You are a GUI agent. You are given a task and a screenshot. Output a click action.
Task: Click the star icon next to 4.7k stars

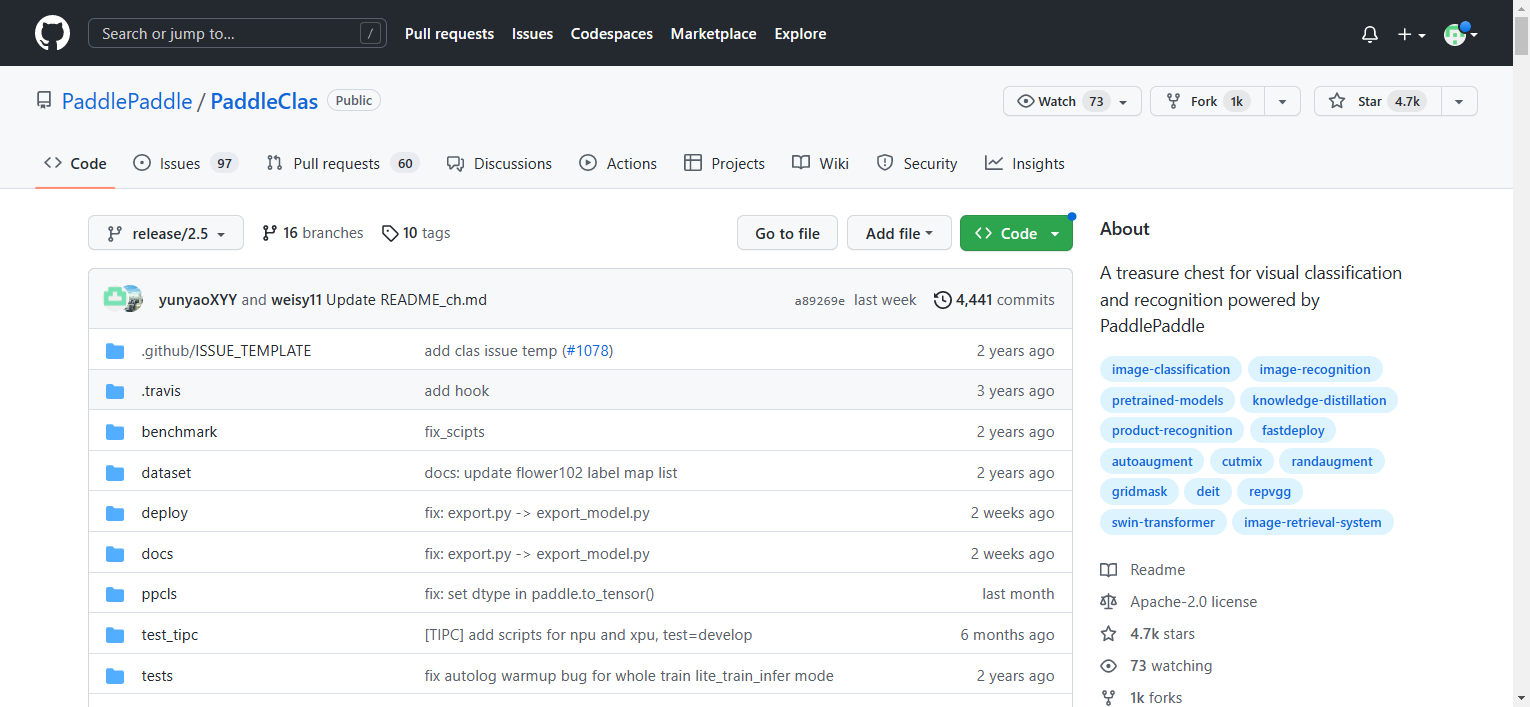(1108, 634)
